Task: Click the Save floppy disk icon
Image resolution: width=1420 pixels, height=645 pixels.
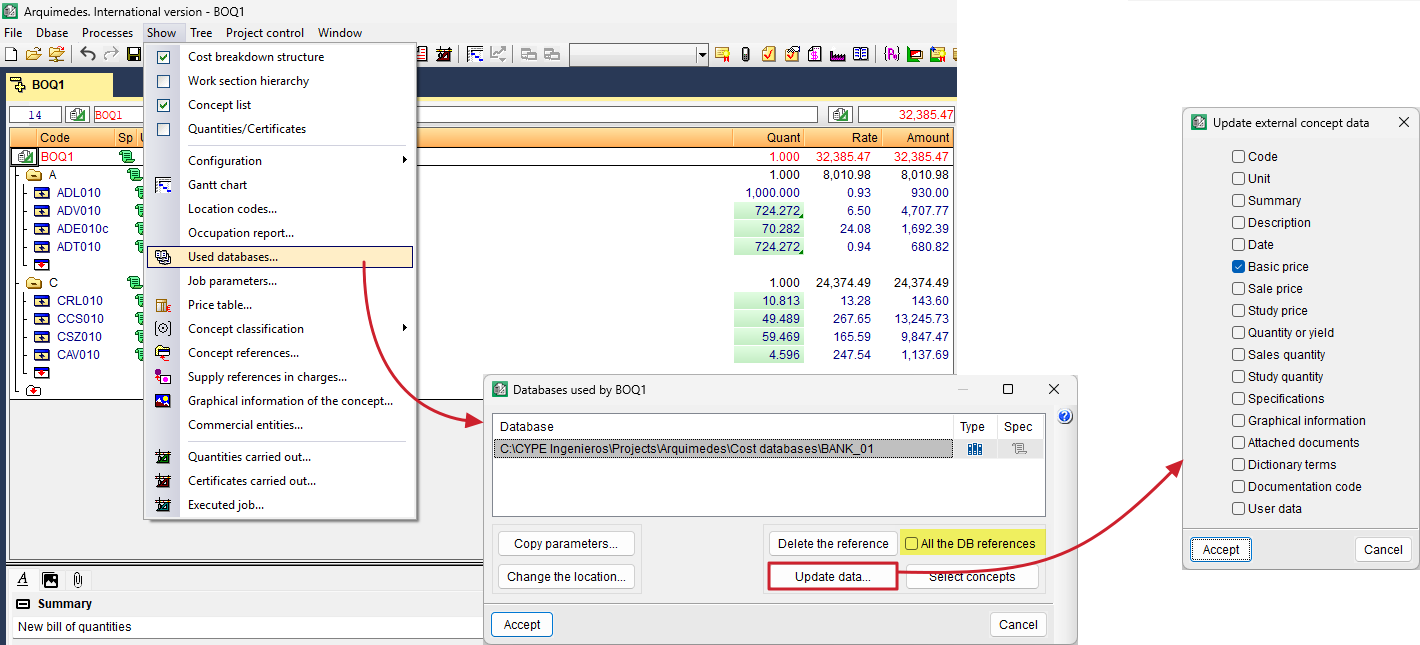Action: (134, 54)
